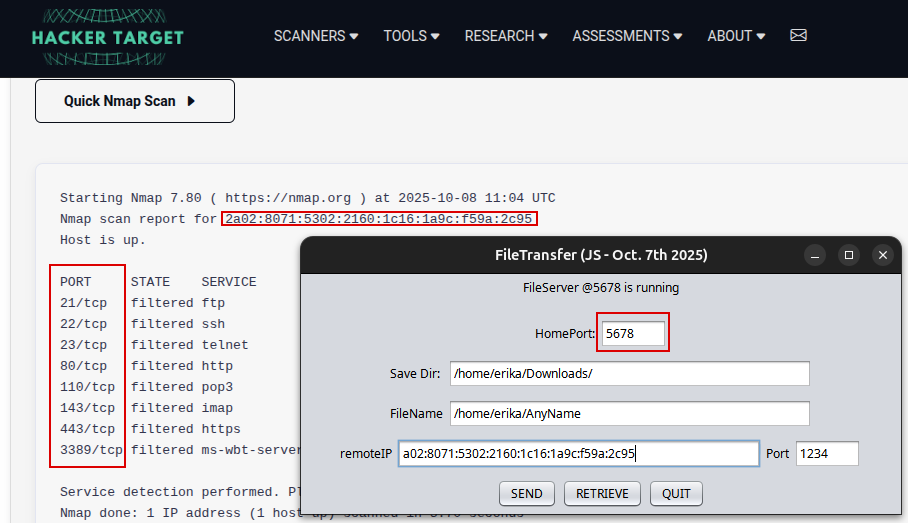The image size is (908, 523).
Task: Open the ASSESSMENTS menu
Action: coord(627,36)
